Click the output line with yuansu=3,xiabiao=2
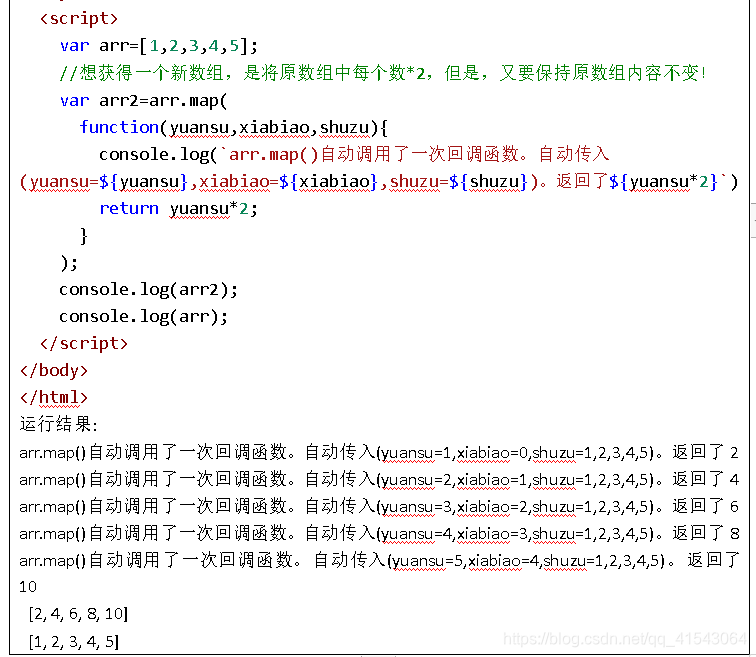Screen dimensions: 756x657 379,506
